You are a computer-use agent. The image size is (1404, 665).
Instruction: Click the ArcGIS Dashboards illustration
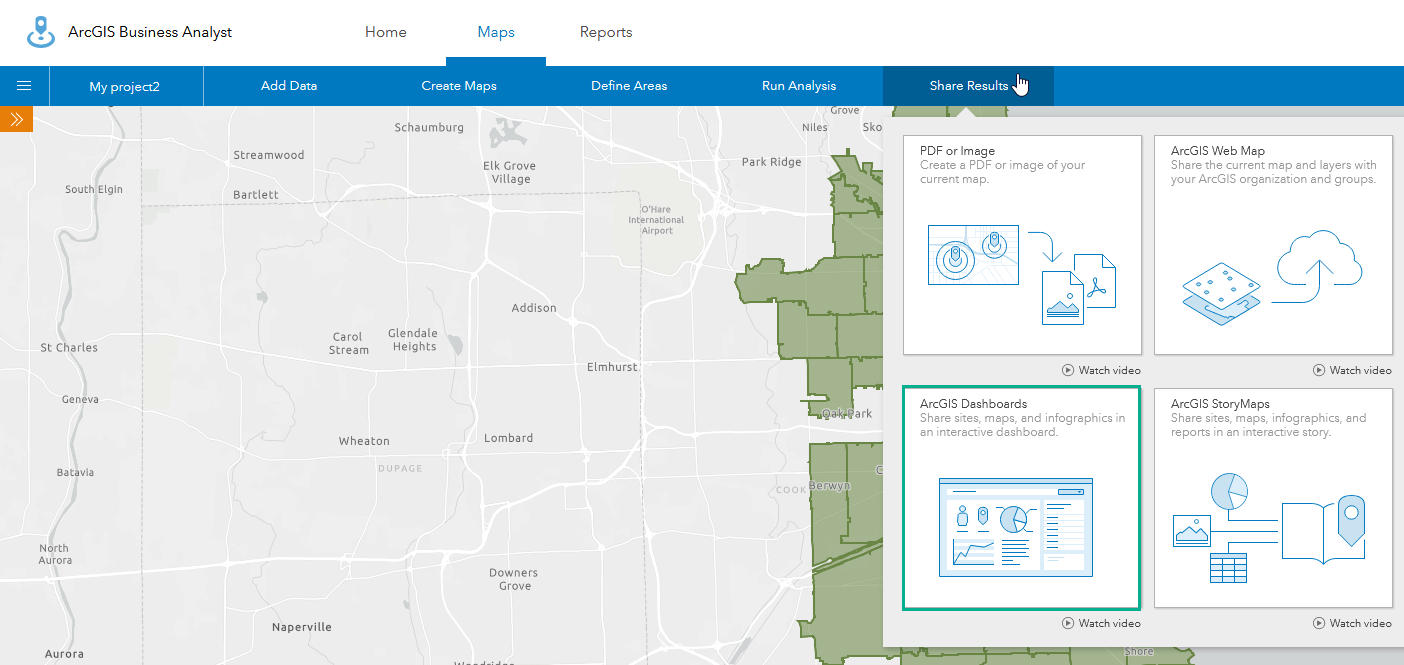1016,527
